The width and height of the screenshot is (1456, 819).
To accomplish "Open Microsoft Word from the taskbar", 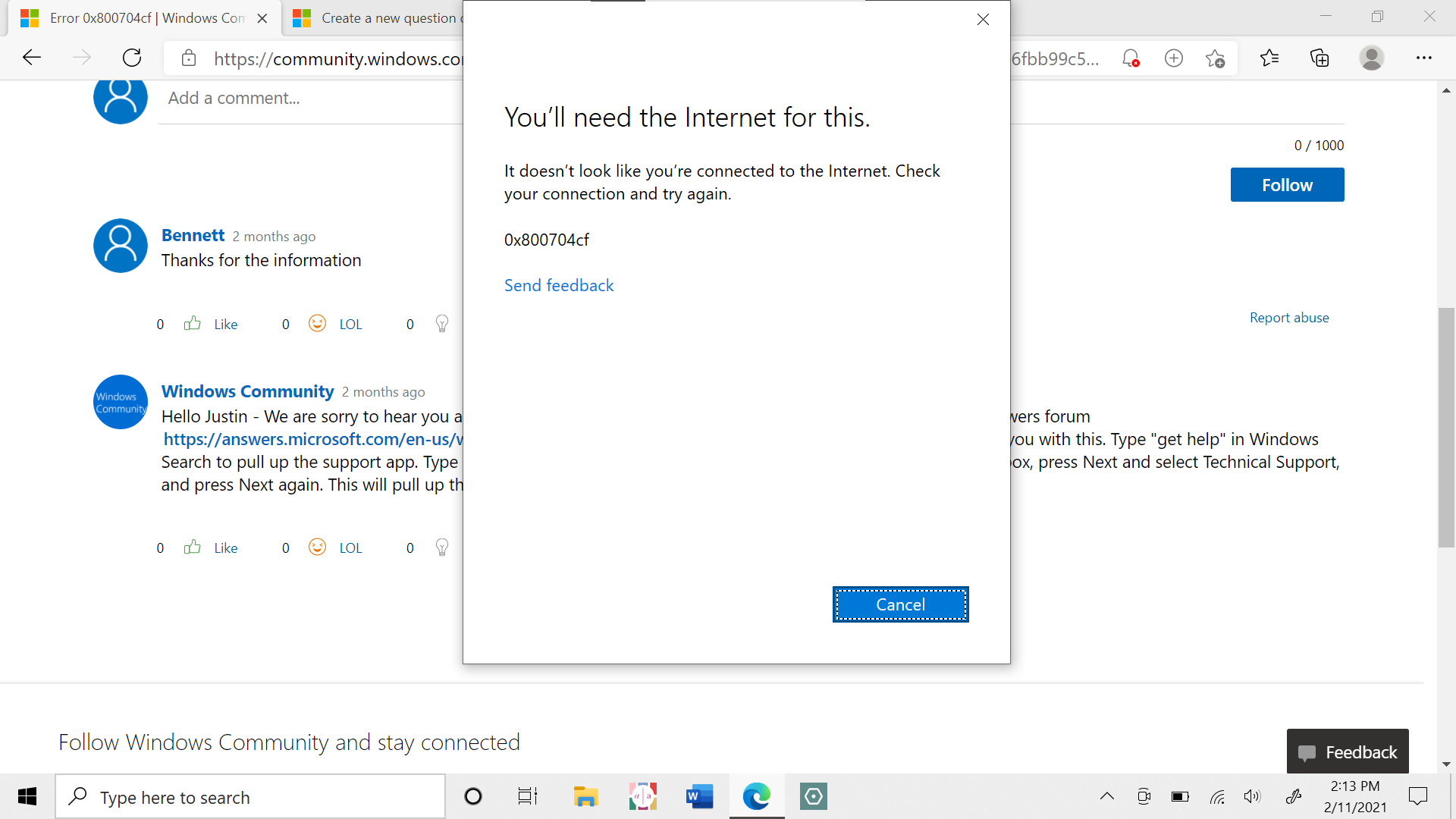I will pos(699,796).
